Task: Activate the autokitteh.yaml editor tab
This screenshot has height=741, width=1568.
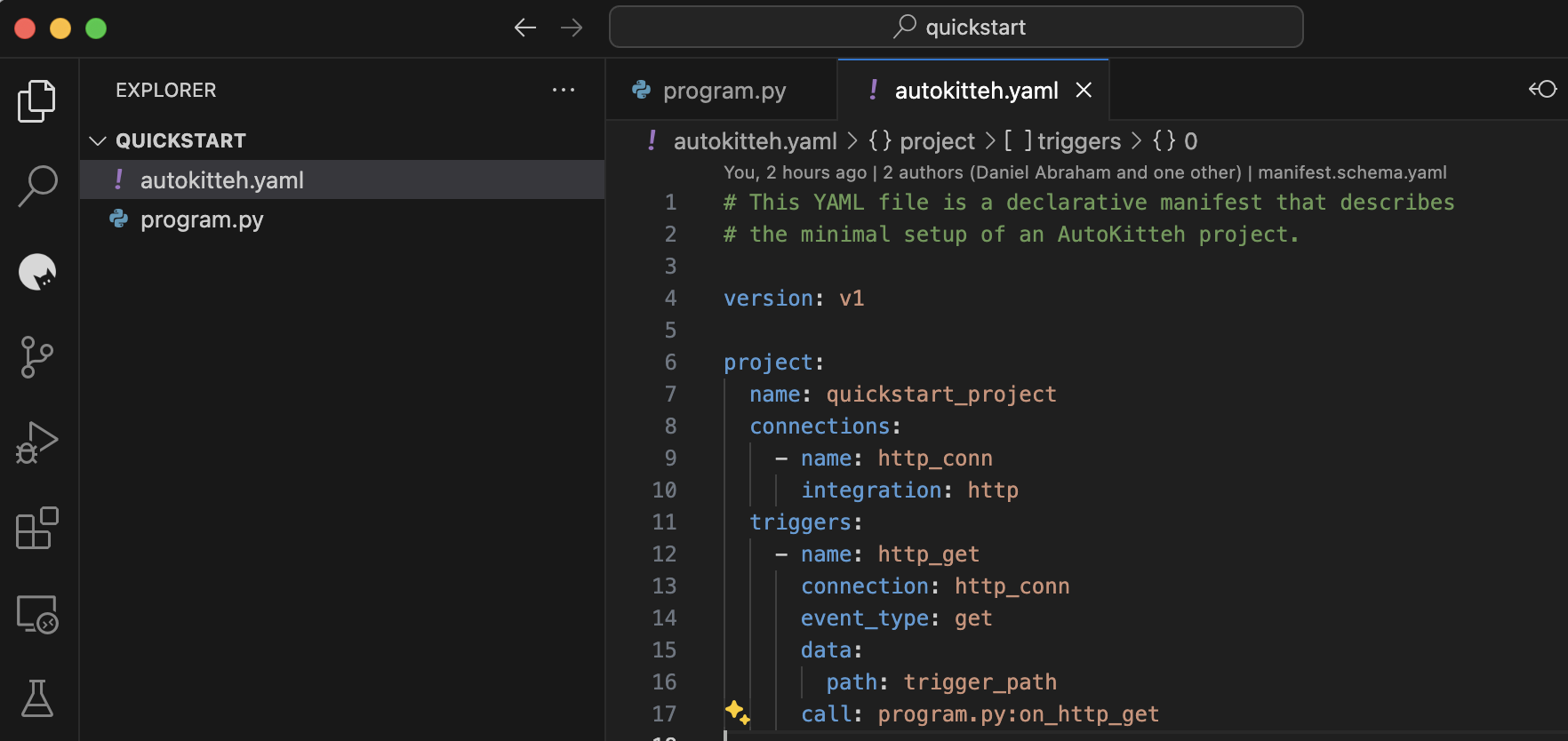Action: click(x=975, y=90)
